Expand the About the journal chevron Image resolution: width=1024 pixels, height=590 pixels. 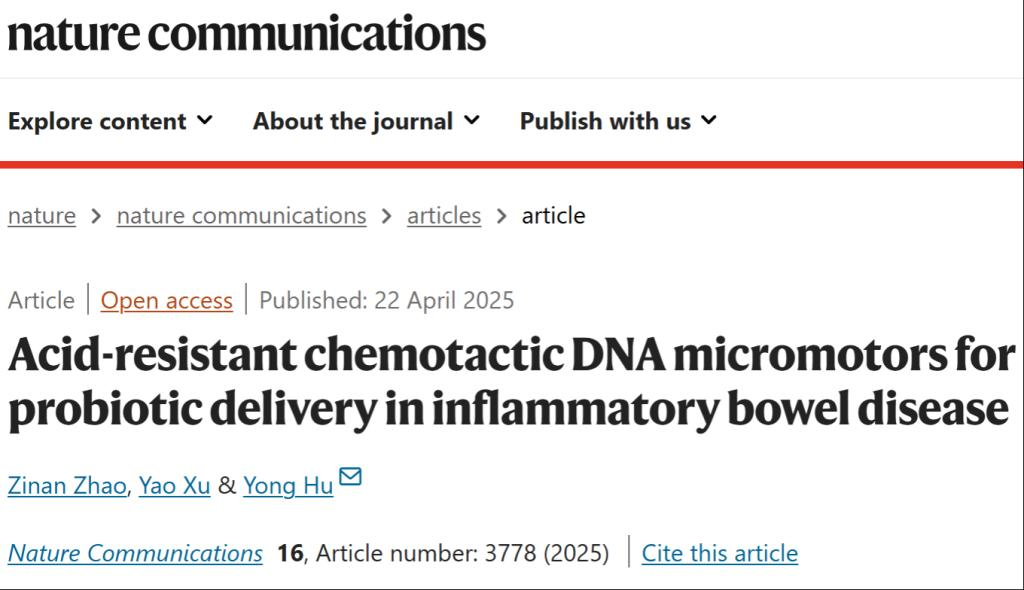[x=472, y=121]
